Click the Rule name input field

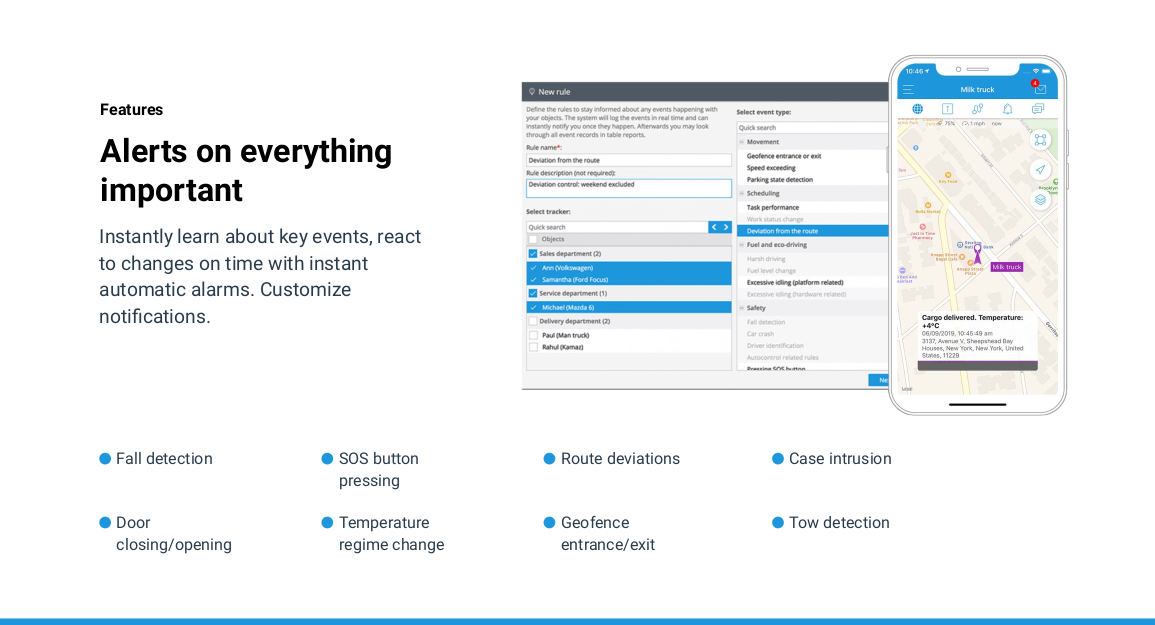tap(628, 160)
